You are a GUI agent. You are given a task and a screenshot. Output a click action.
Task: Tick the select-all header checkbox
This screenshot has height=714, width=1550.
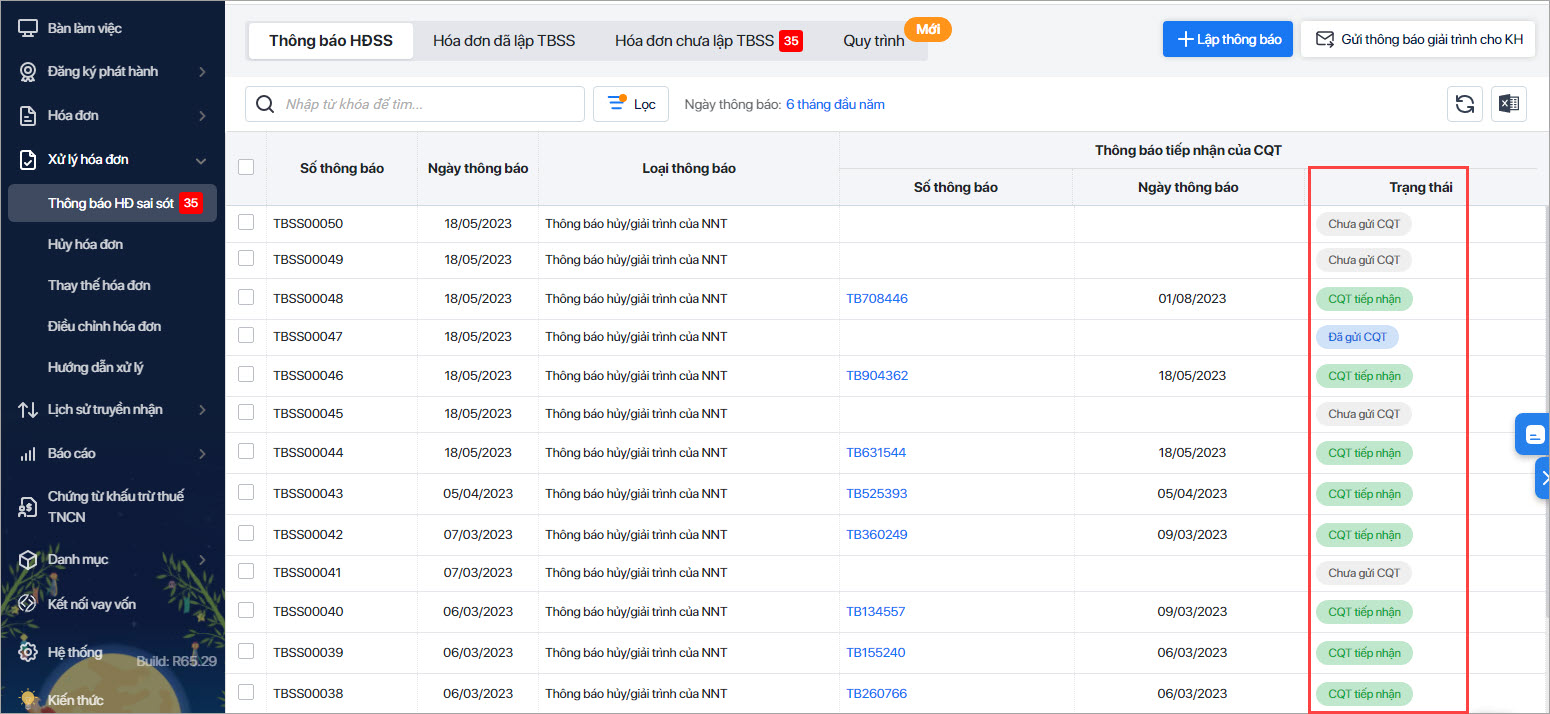[246, 167]
